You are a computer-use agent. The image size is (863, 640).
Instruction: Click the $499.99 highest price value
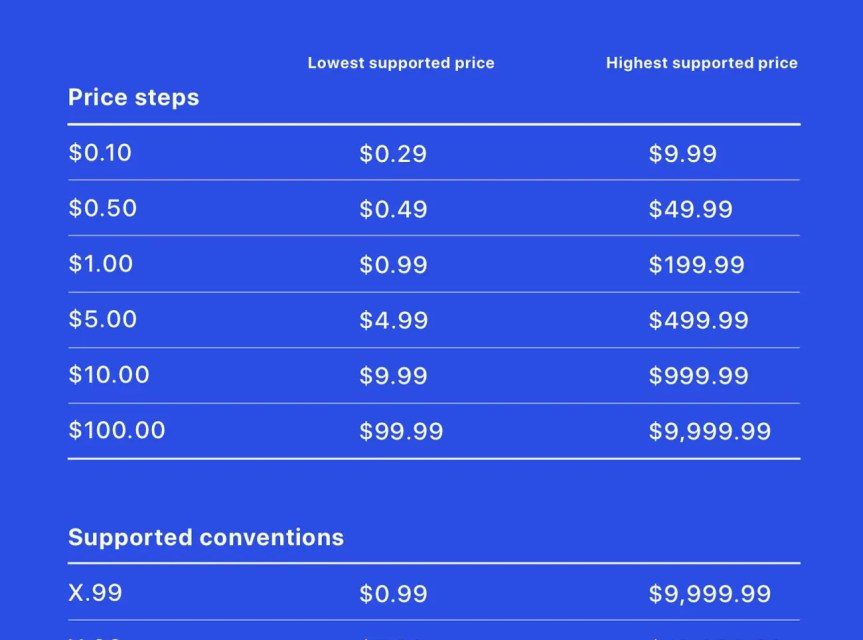698,321
